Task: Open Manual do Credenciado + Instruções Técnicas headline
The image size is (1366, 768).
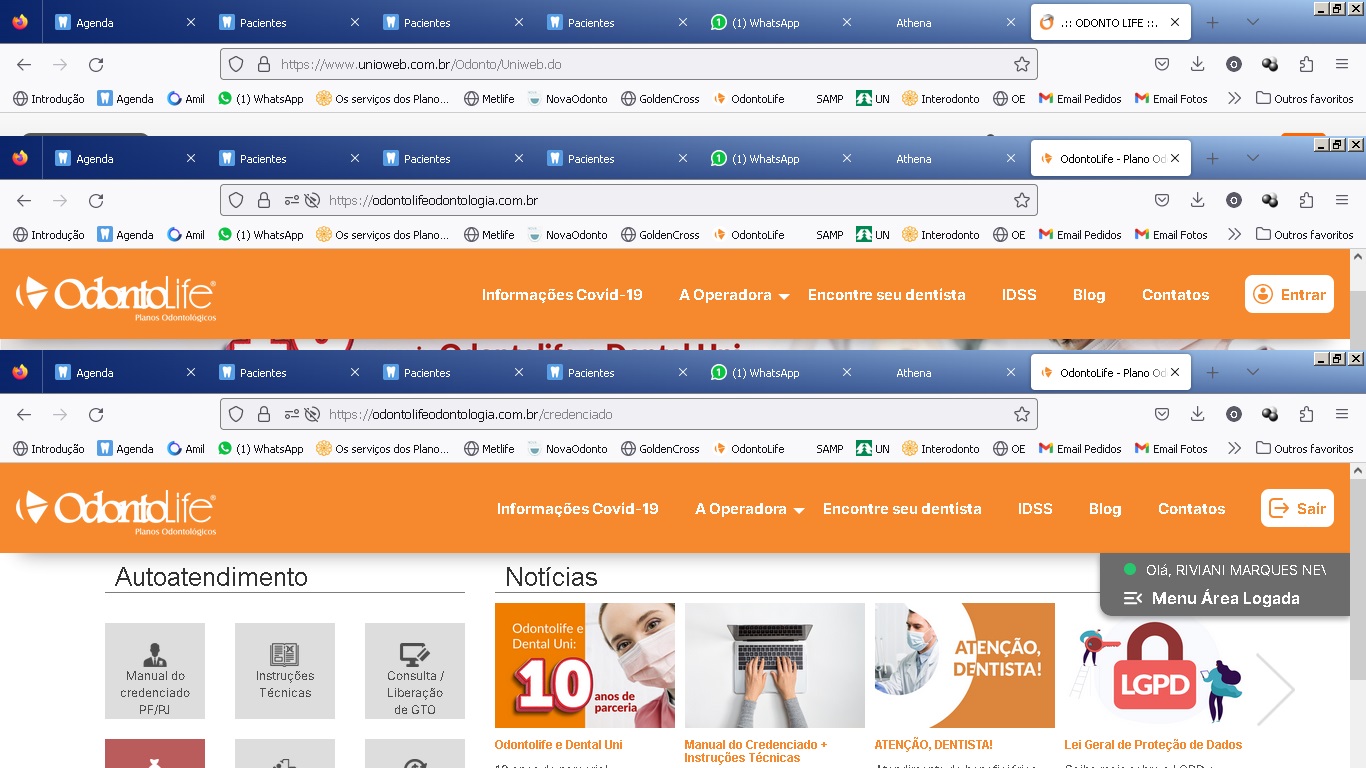Action: point(756,751)
